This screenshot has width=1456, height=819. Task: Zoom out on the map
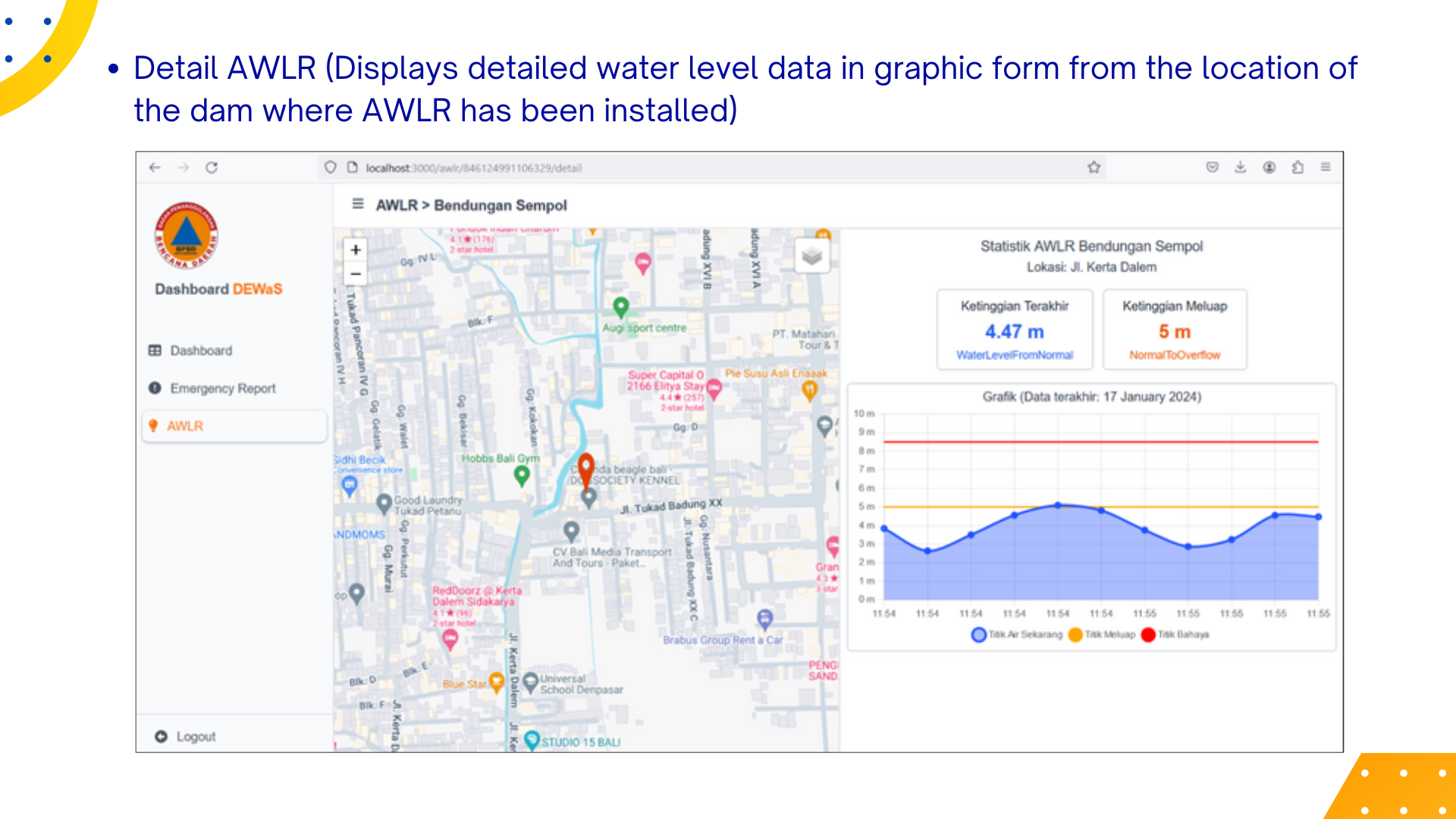pos(356,274)
